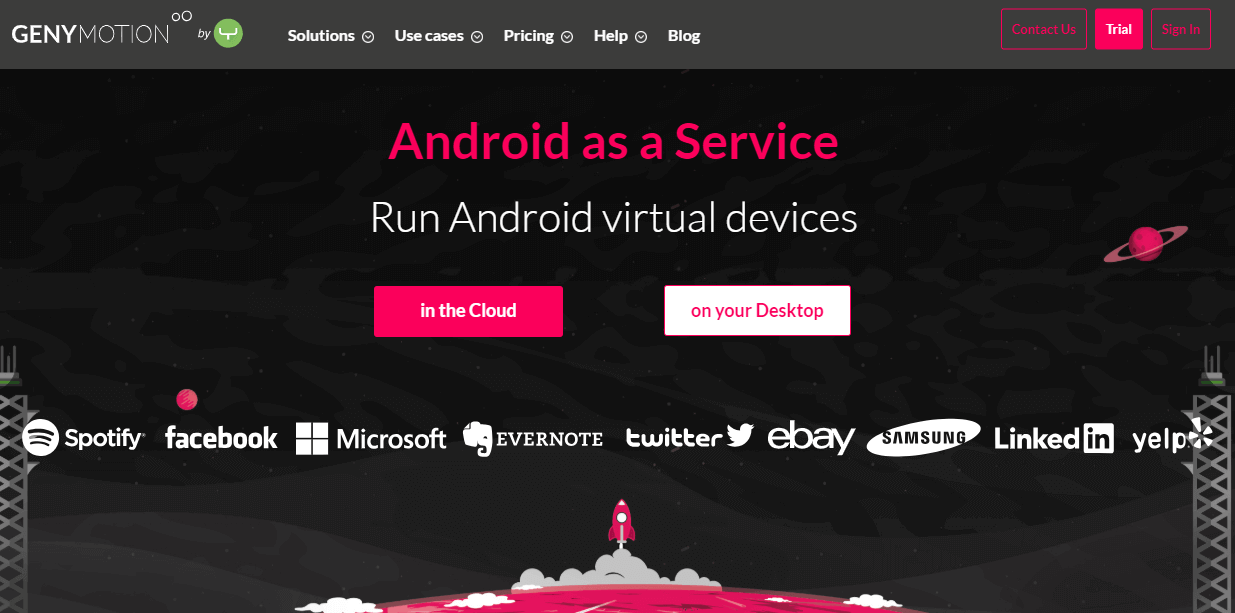
Task: Click the green Genymobile logo icon
Action: point(228,34)
